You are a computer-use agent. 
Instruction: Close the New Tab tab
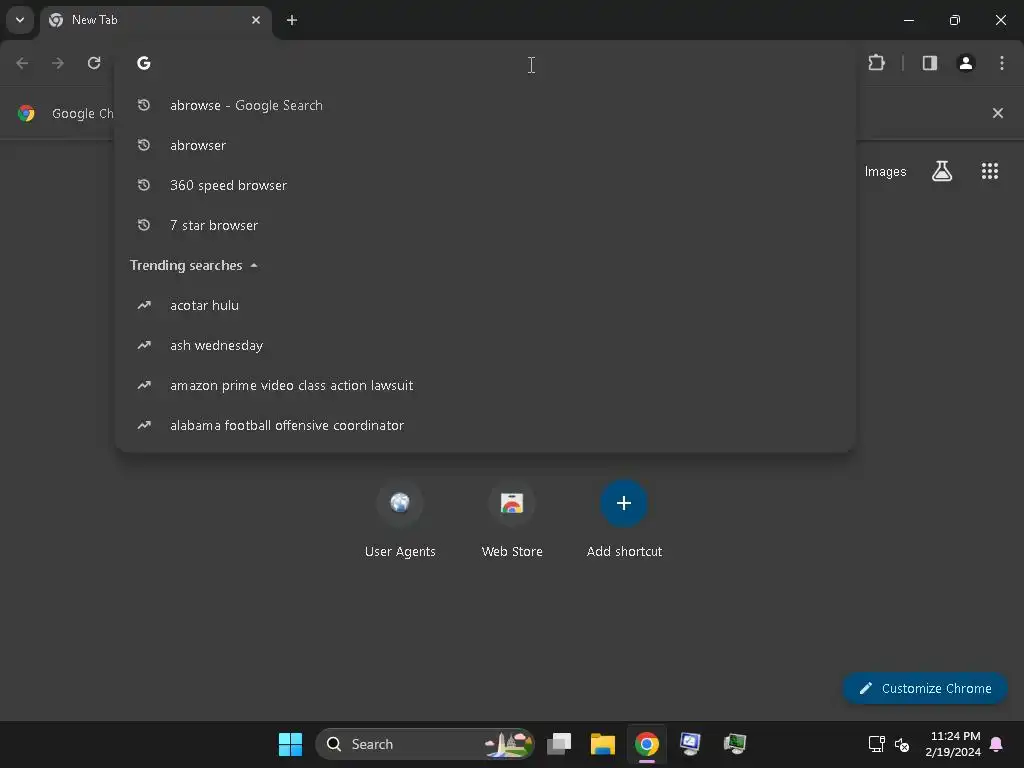(x=256, y=20)
